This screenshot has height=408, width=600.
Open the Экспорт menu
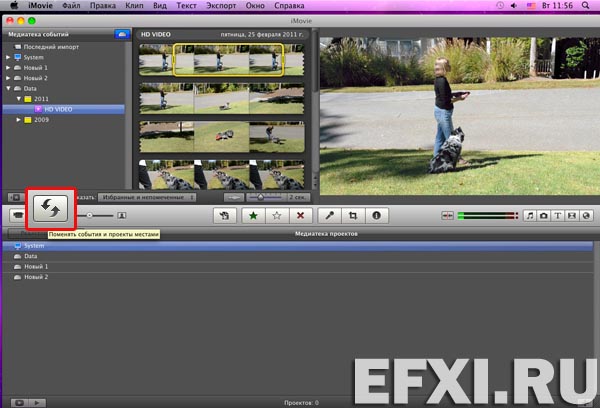(x=221, y=5)
